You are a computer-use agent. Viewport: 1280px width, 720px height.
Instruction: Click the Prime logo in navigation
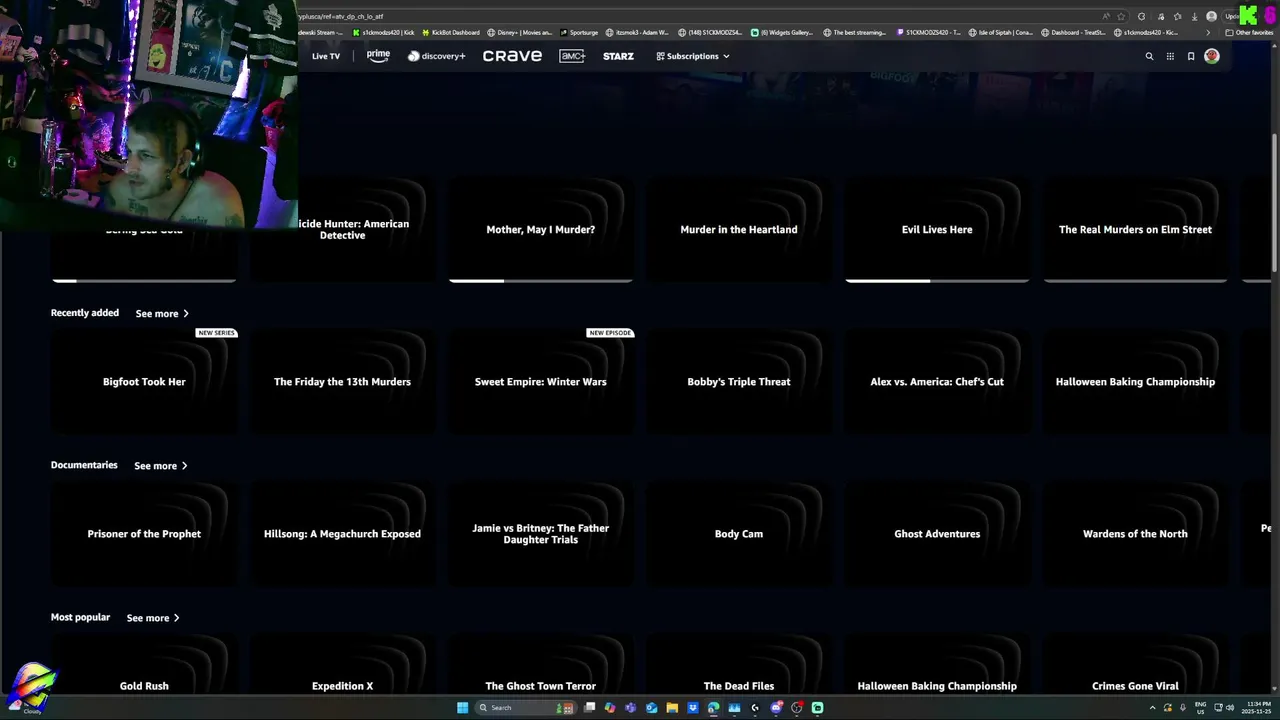[x=378, y=56]
